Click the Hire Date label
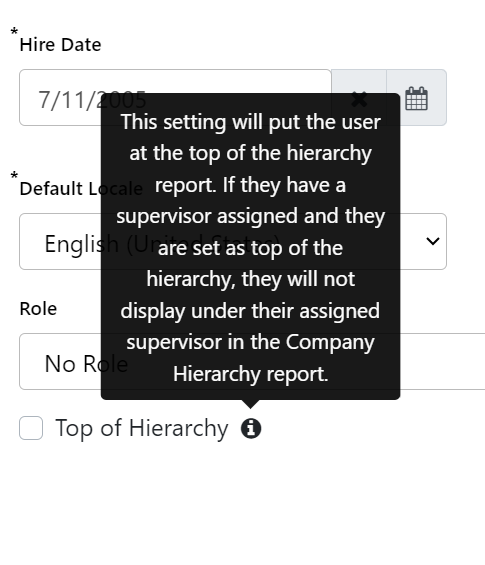Viewport: 485px width, 565px height. 61,45
